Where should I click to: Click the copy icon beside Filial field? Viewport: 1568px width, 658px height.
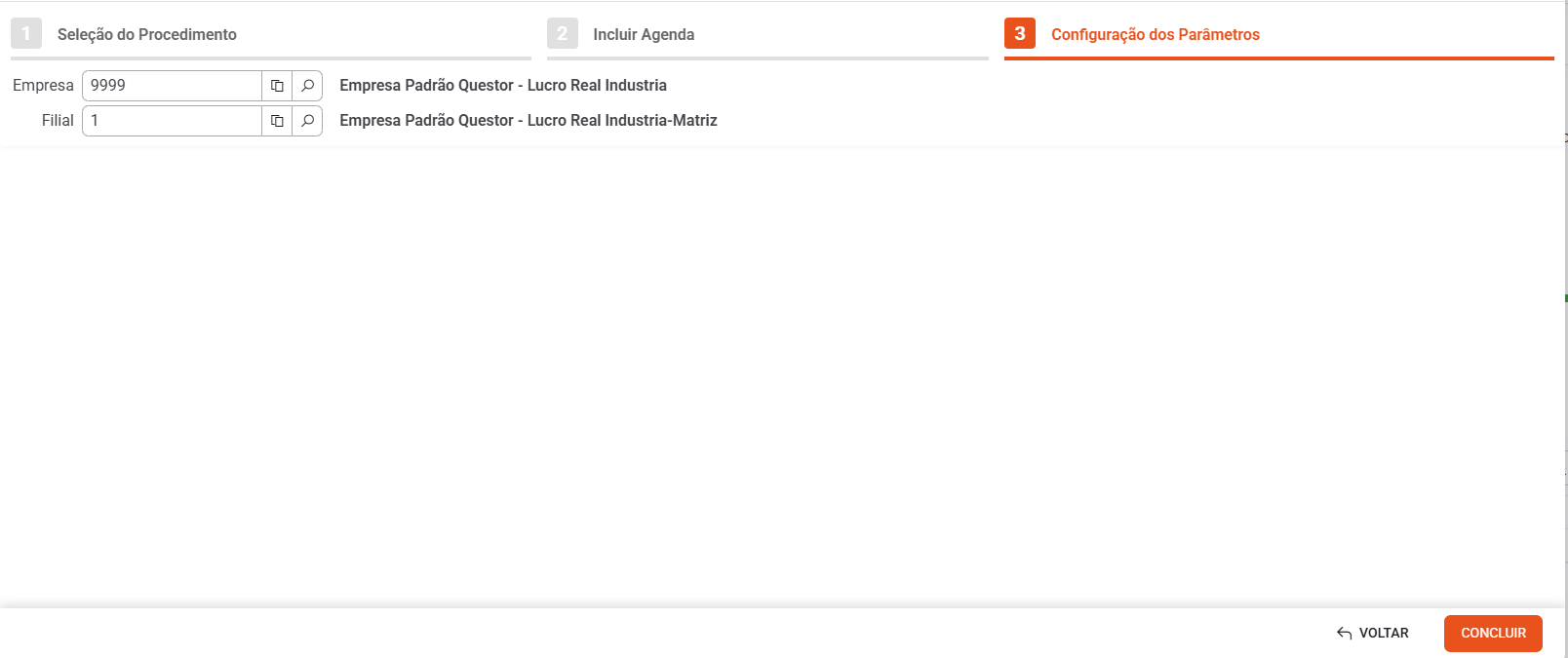(x=277, y=121)
